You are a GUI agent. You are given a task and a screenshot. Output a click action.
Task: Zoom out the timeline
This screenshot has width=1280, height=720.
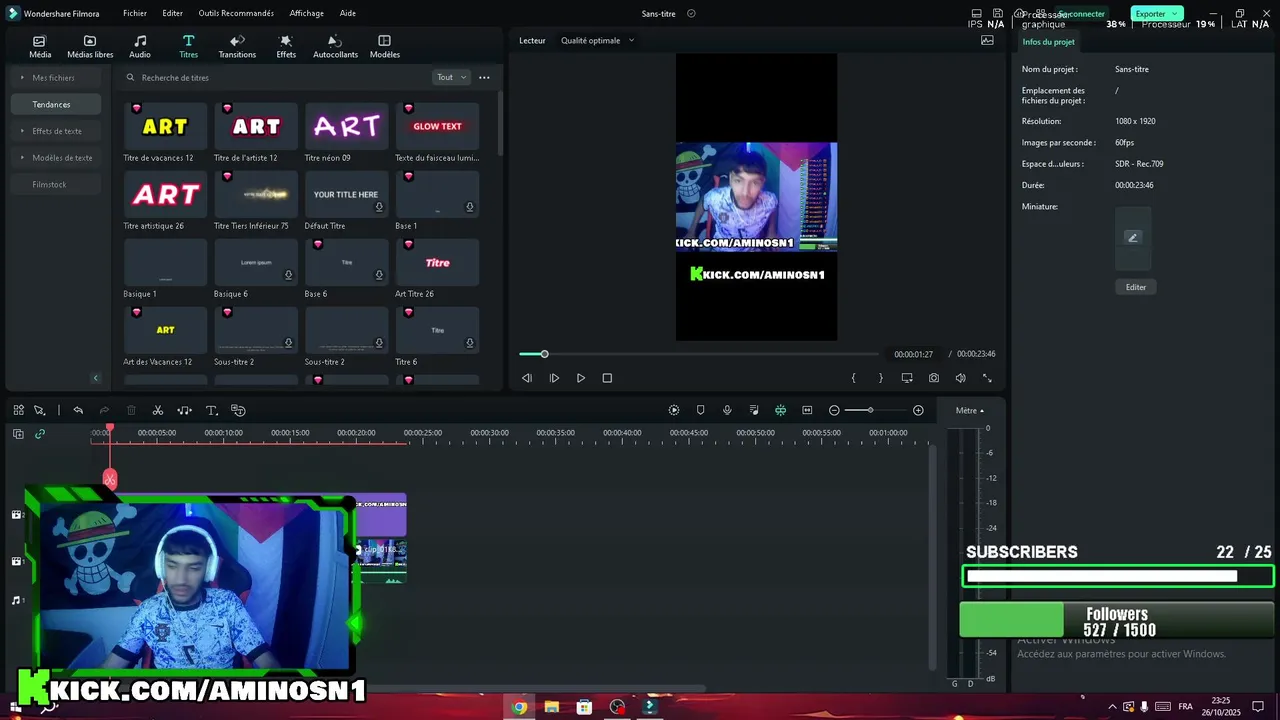coord(834,410)
